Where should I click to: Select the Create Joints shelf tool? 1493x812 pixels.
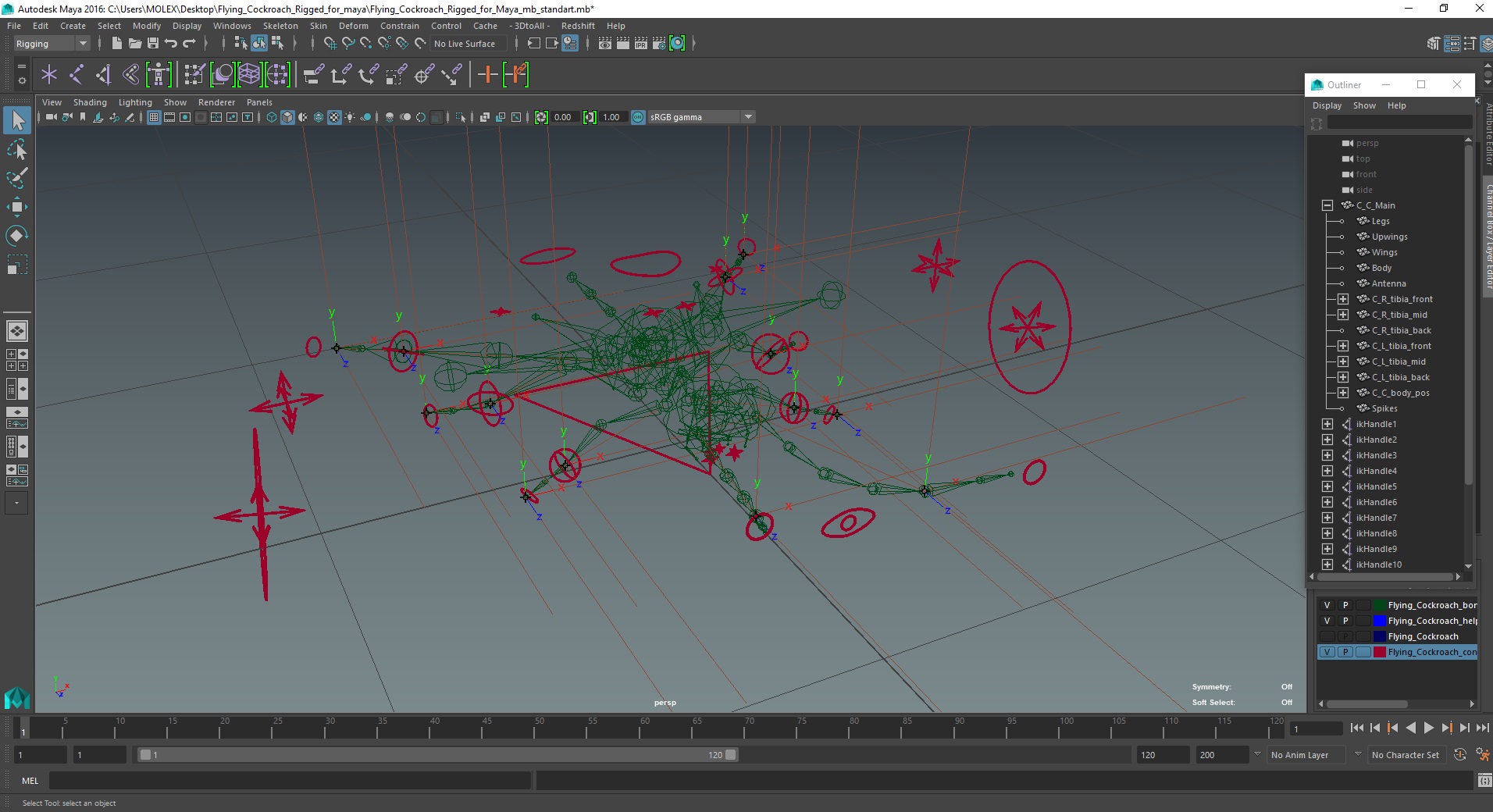(77, 75)
